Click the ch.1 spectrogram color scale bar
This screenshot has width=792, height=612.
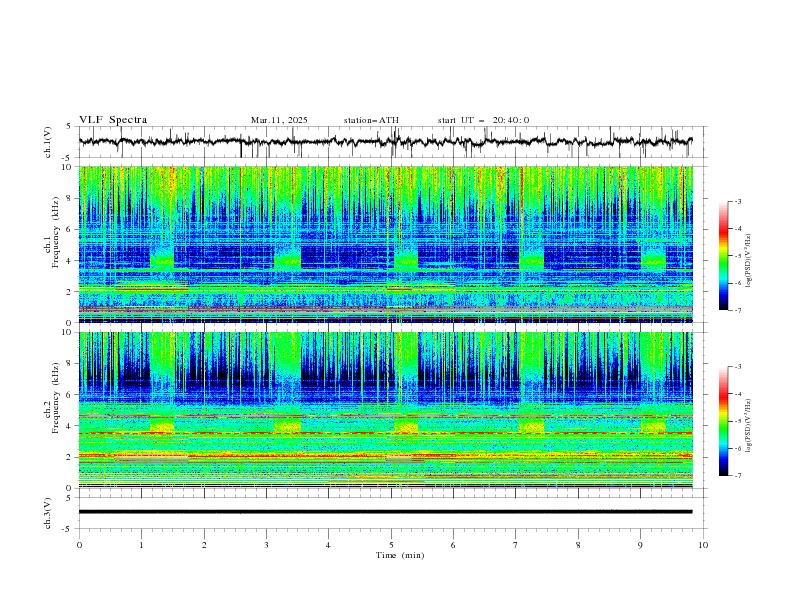coord(724,256)
